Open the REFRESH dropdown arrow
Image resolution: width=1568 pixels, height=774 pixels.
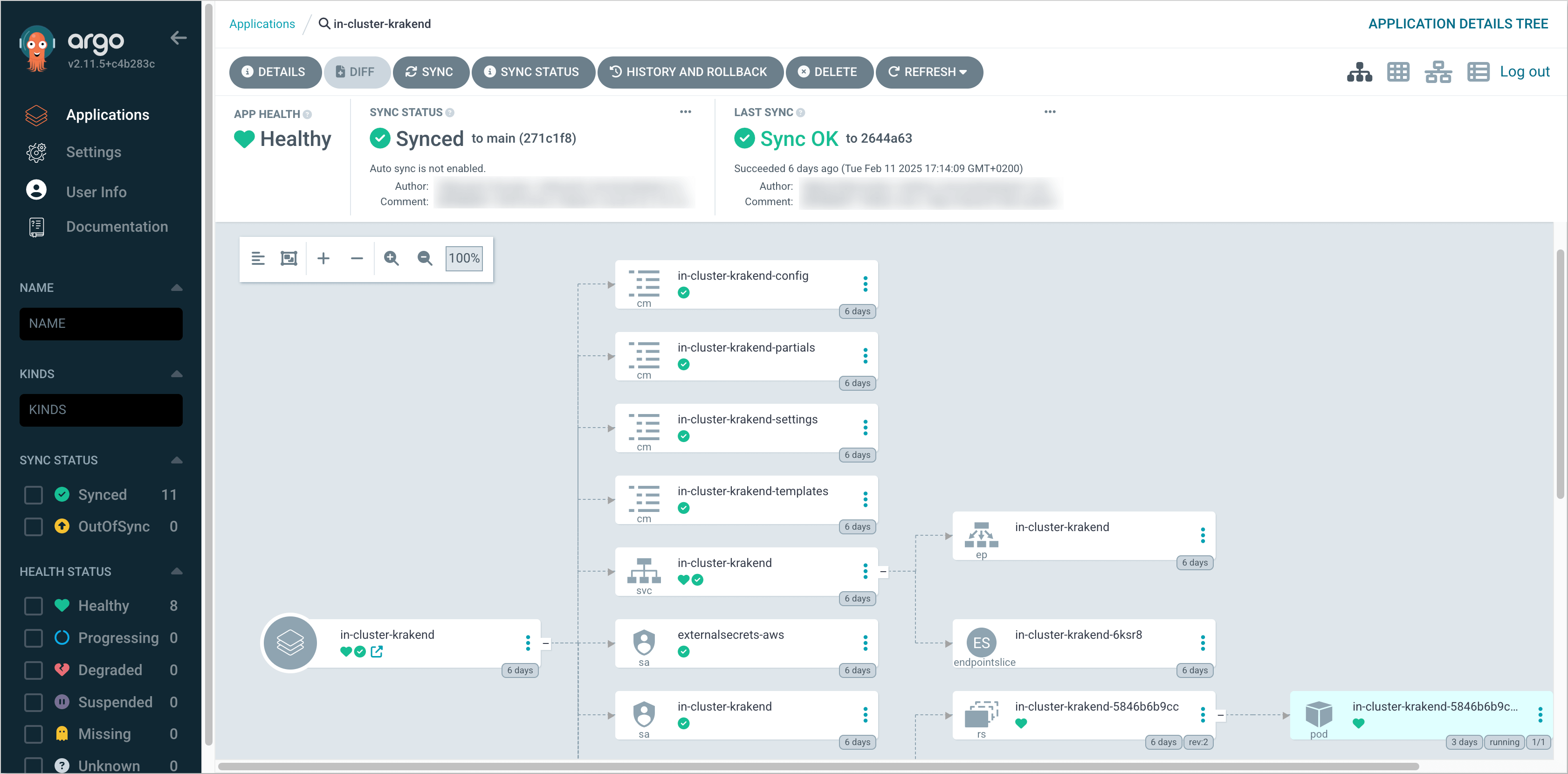coord(963,72)
